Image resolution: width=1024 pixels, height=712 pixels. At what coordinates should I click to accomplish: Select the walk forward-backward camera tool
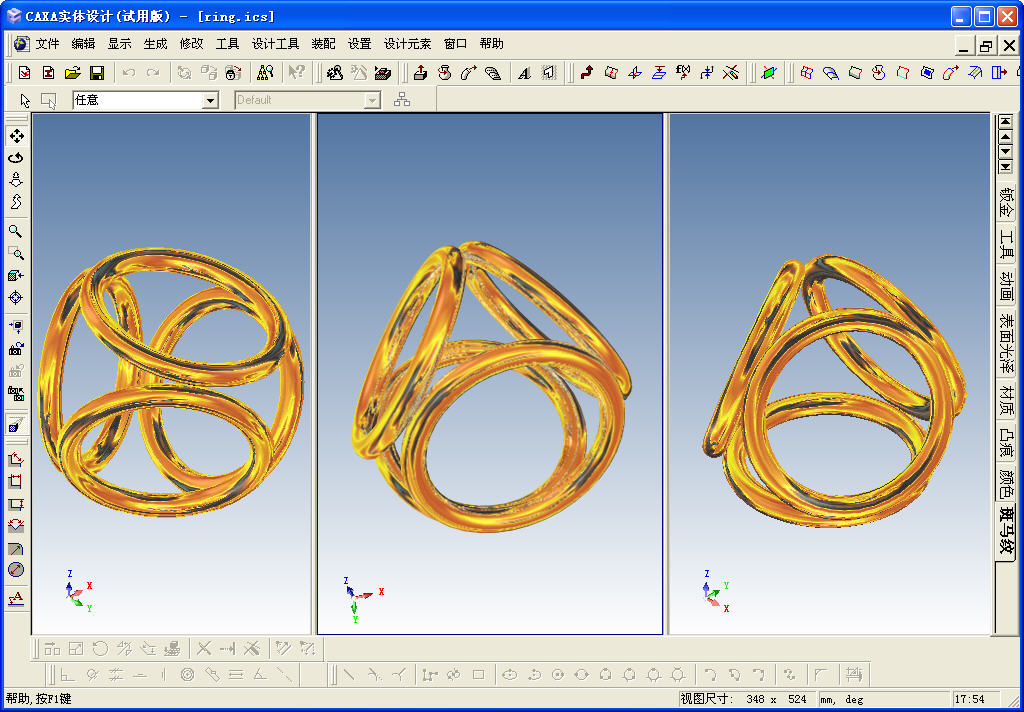tap(16, 180)
